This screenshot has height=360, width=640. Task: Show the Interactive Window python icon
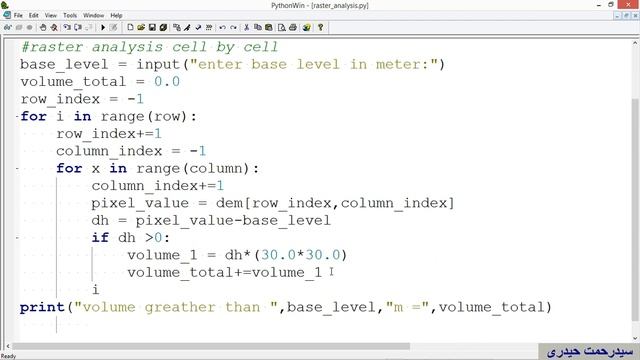(307, 27)
